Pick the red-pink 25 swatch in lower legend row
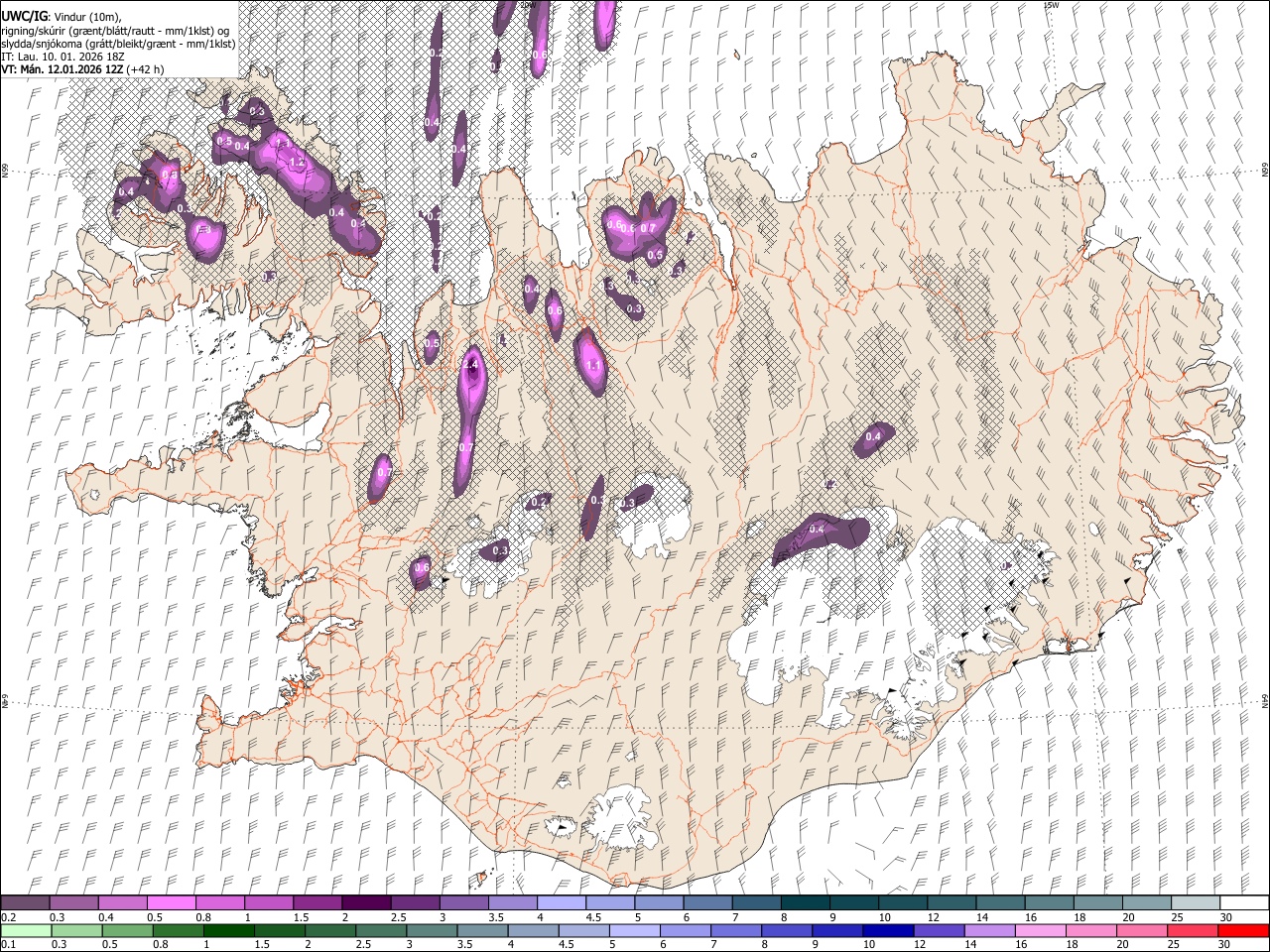Viewport: 1270px width, 952px height. 1191,930
